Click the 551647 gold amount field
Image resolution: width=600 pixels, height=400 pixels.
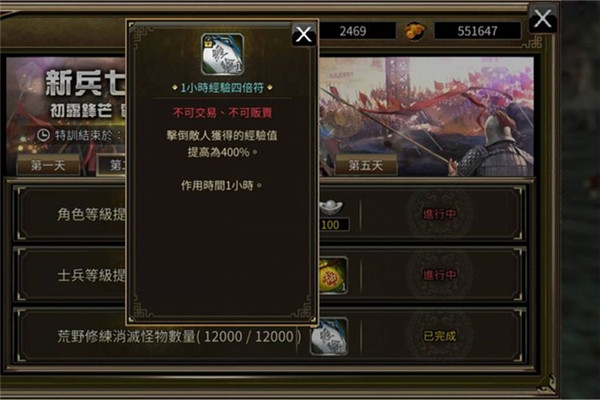478,31
